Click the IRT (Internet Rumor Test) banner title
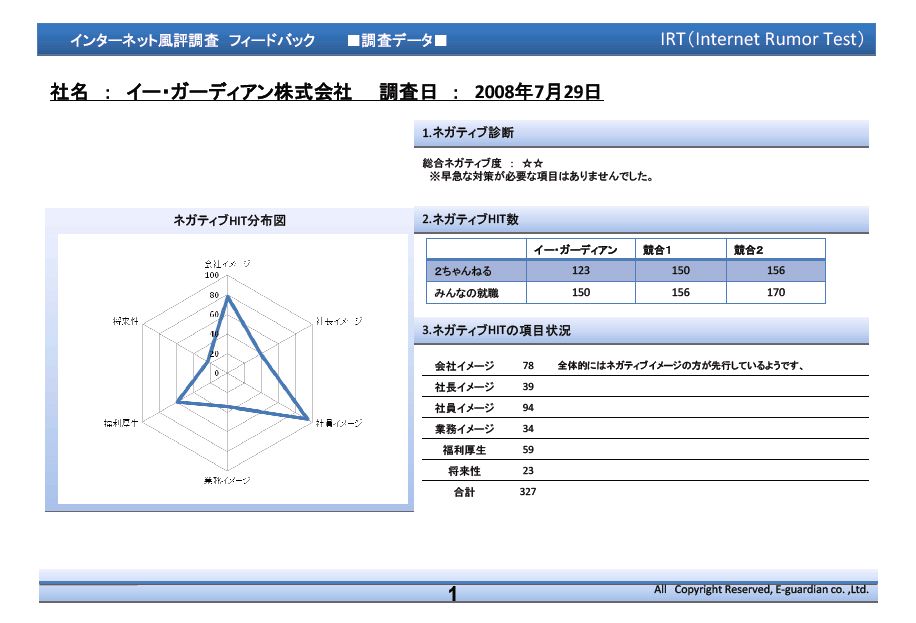 (762, 39)
